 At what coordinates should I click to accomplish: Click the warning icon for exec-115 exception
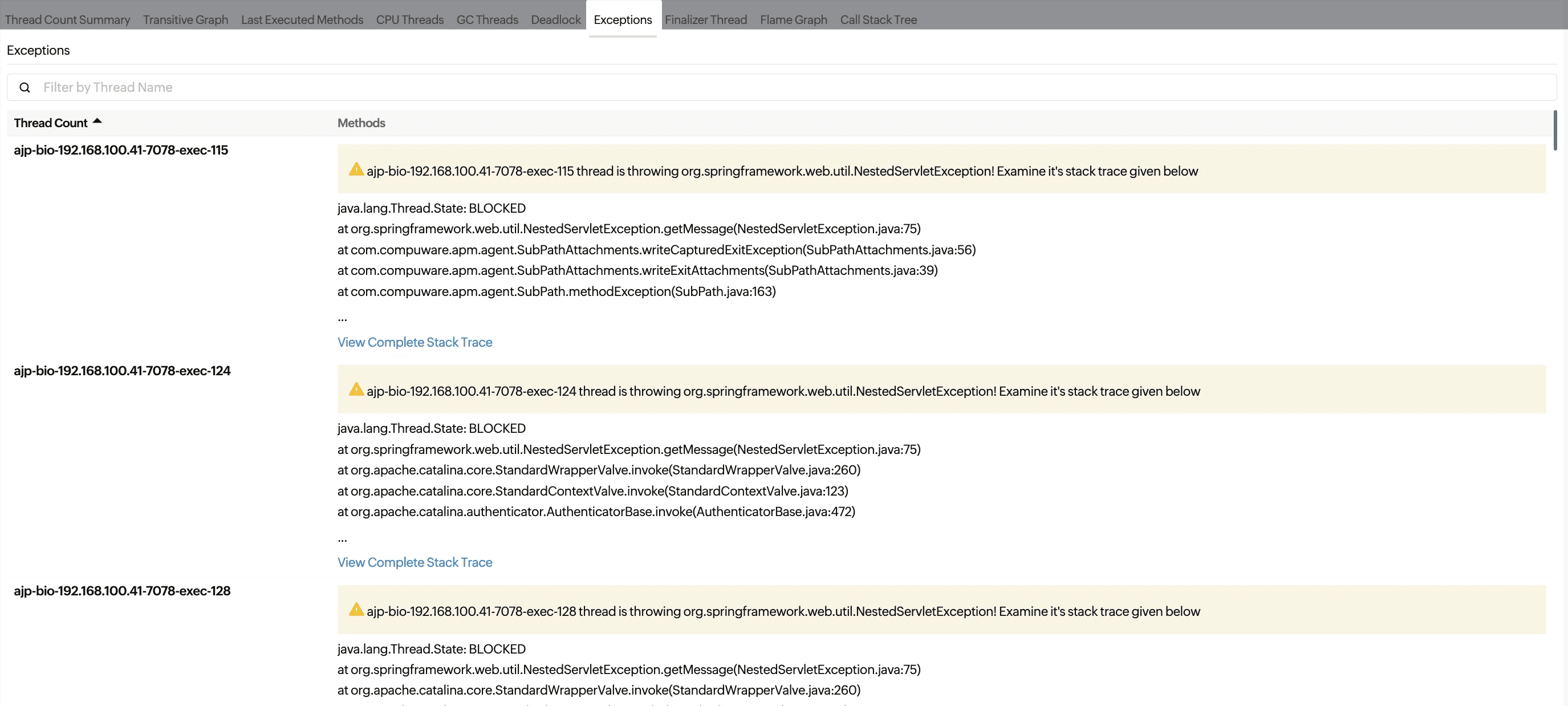356,169
